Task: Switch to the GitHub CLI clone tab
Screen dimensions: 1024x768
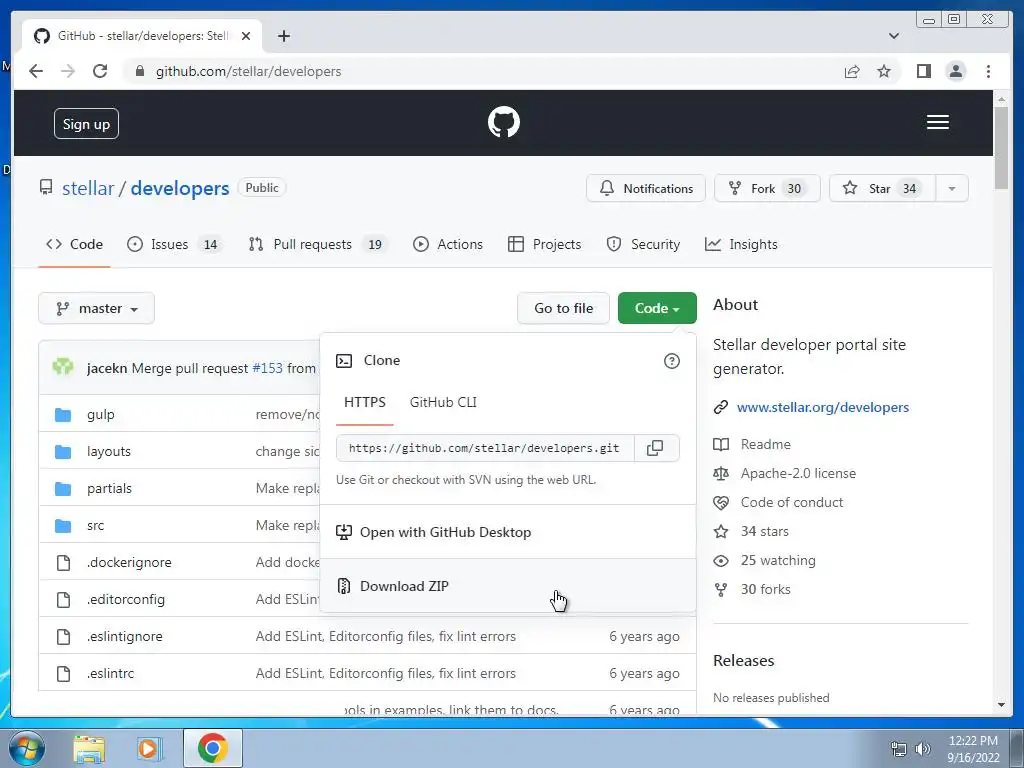Action: click(x=443, y=402)
